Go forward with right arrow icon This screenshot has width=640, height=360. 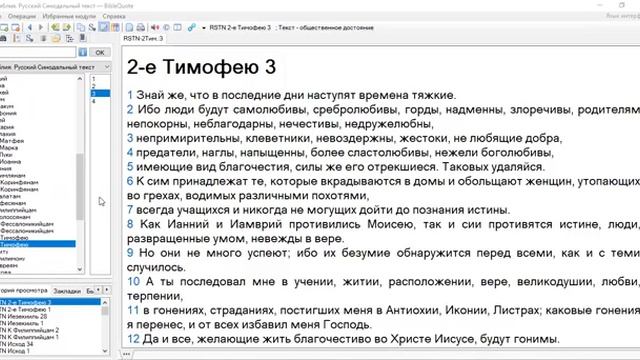(41, 27)
